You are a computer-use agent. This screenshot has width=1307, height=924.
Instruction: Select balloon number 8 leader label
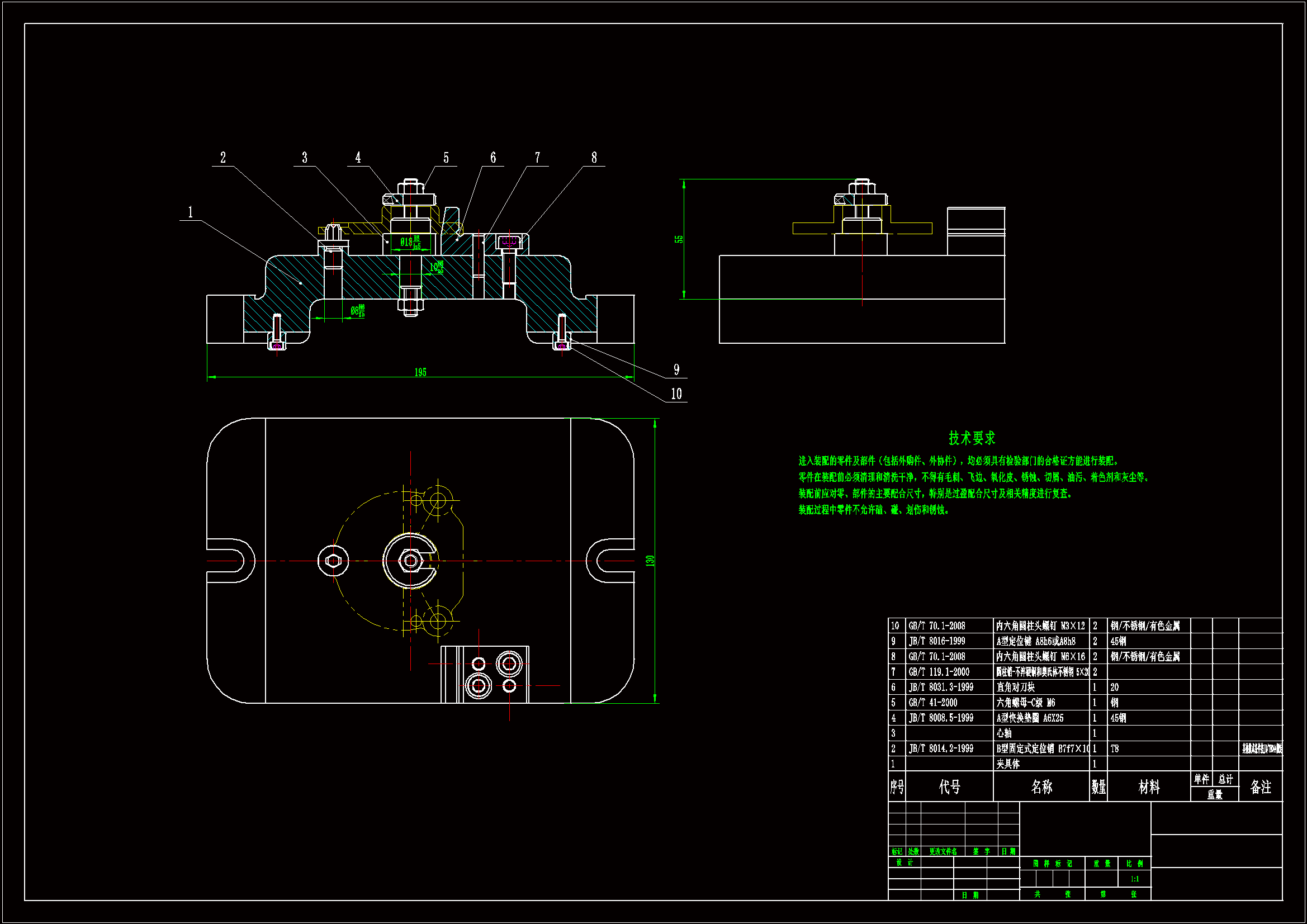(x=594, y=158)
